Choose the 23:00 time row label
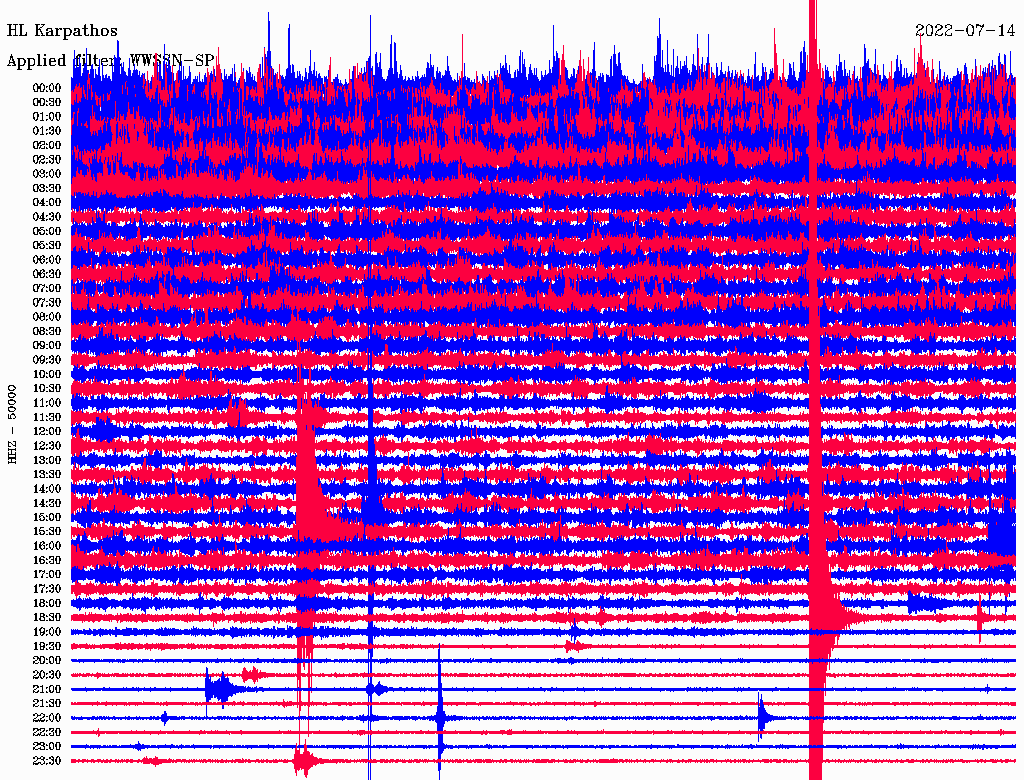 (x=47, y=747)
